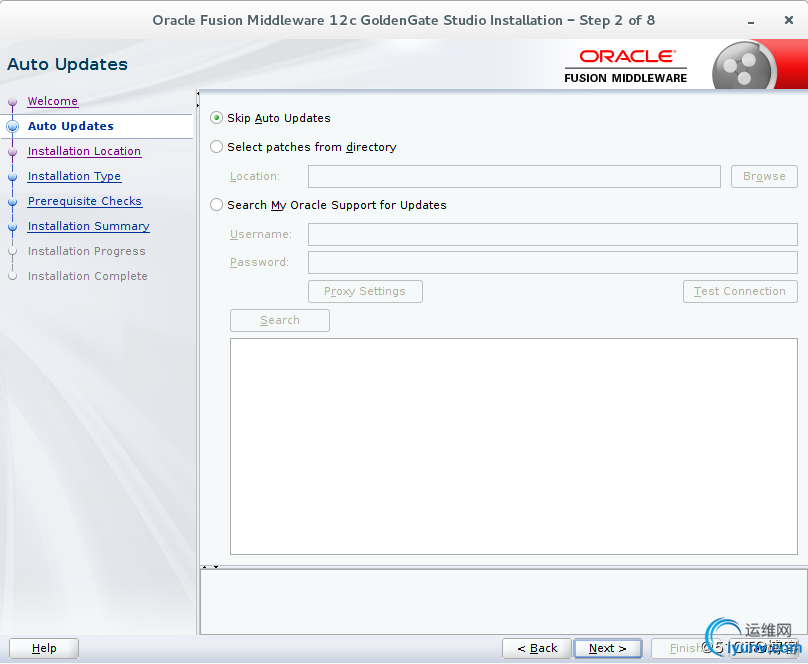Click the bottom message pane
This screenshot has width=808, height=664.
click(x=503, y=602)
